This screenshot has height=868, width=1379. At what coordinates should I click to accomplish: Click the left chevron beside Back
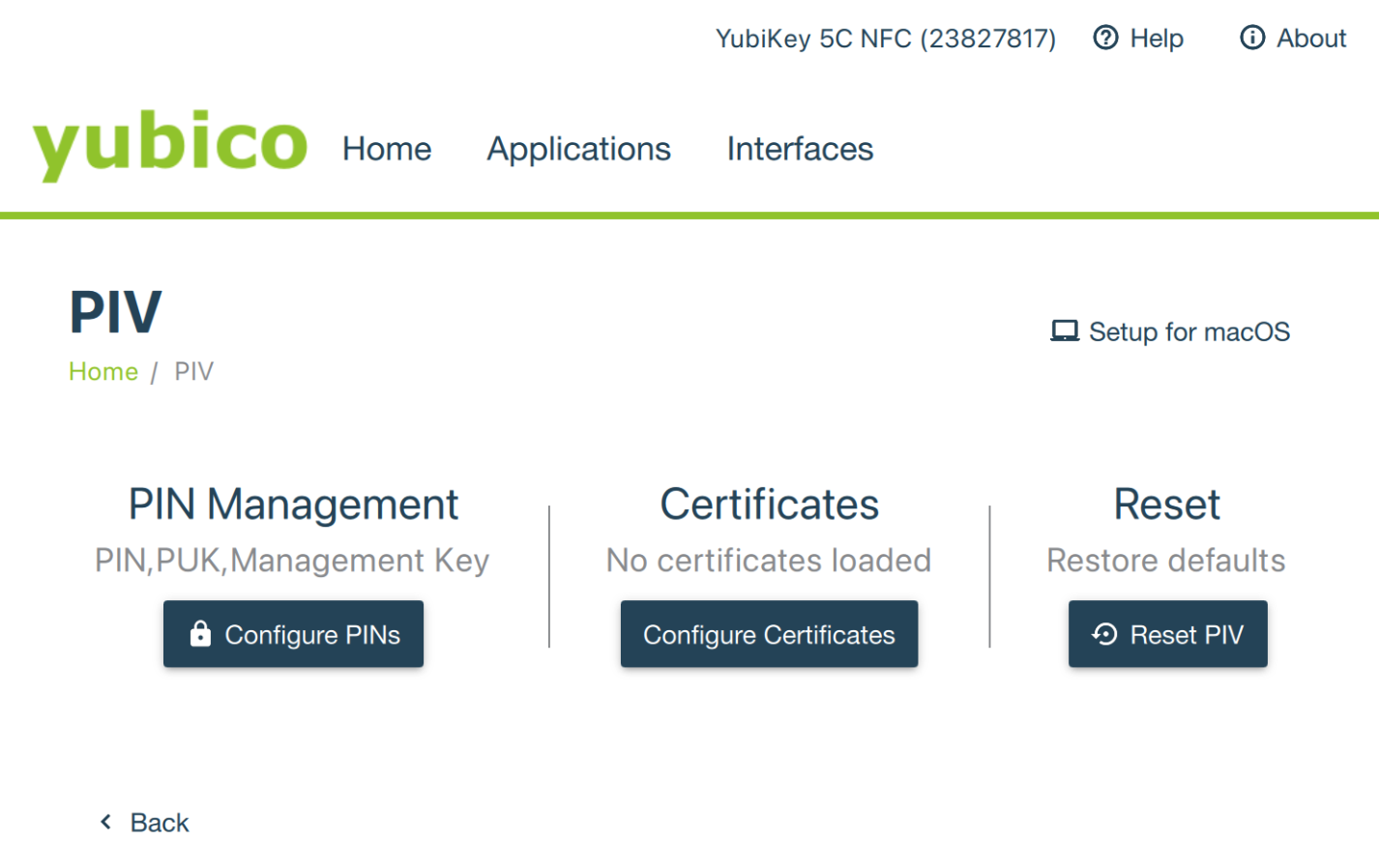click(106, 822)
